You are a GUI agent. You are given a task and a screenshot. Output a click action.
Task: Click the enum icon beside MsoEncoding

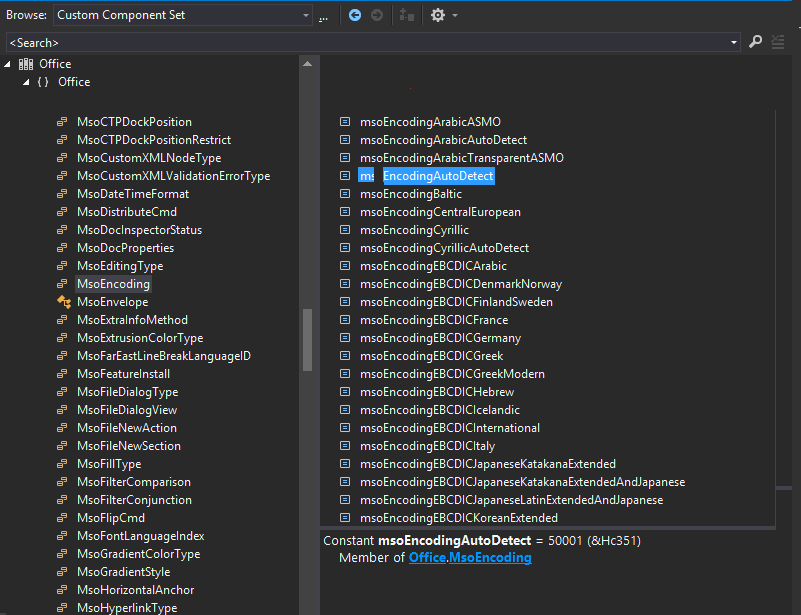[62, 284]
